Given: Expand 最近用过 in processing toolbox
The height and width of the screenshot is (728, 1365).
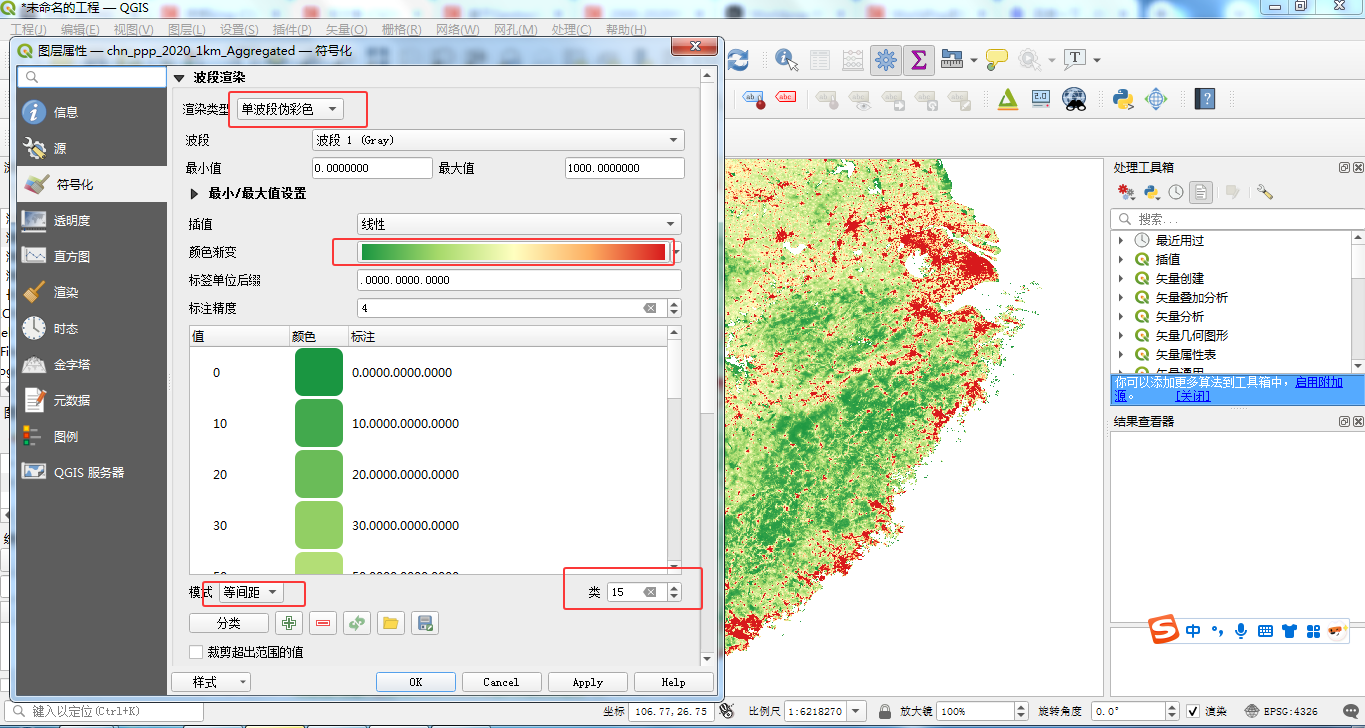Looking at the screenshot, I should 1121,240.
